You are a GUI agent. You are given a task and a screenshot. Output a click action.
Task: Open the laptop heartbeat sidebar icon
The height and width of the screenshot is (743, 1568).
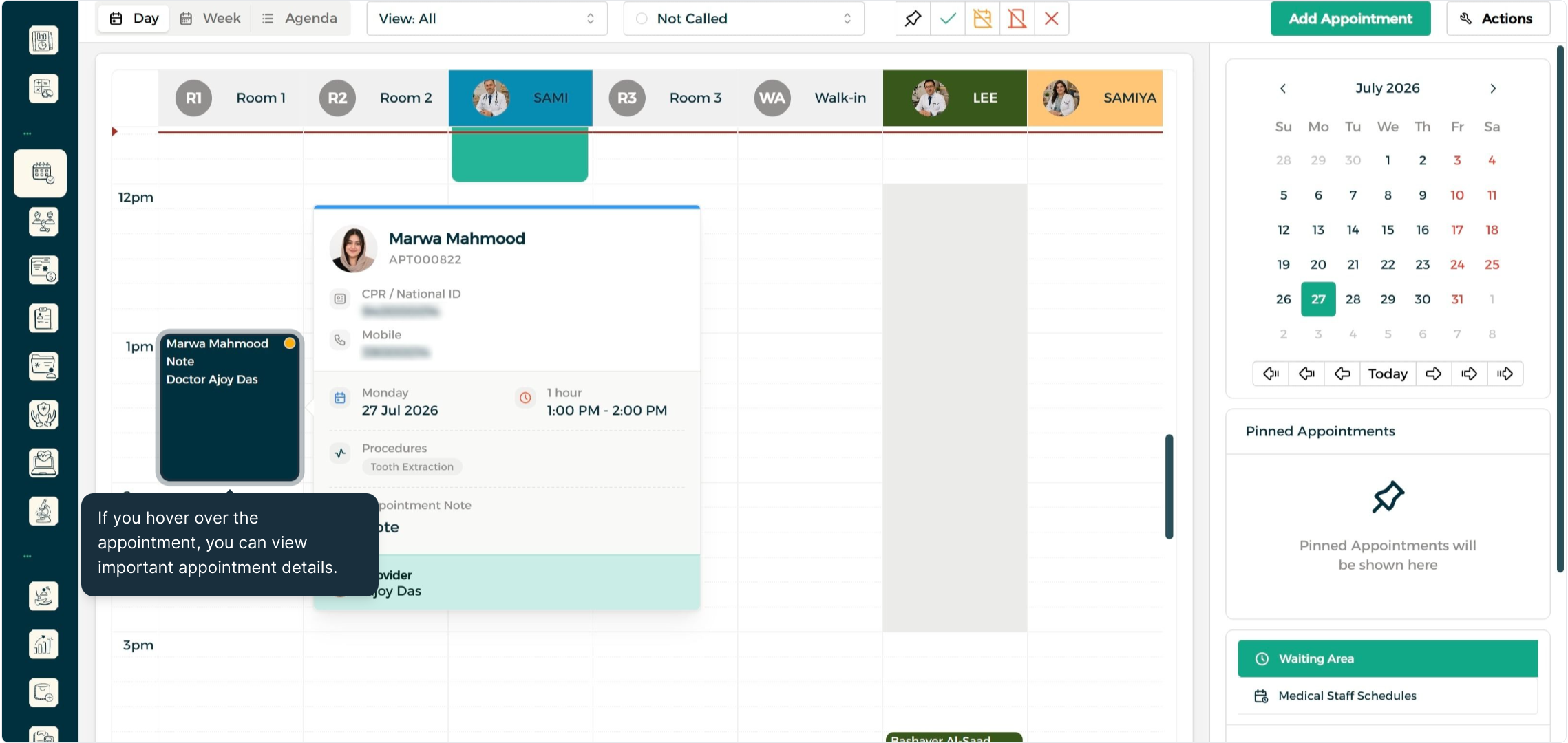click(x=43, y=463)
